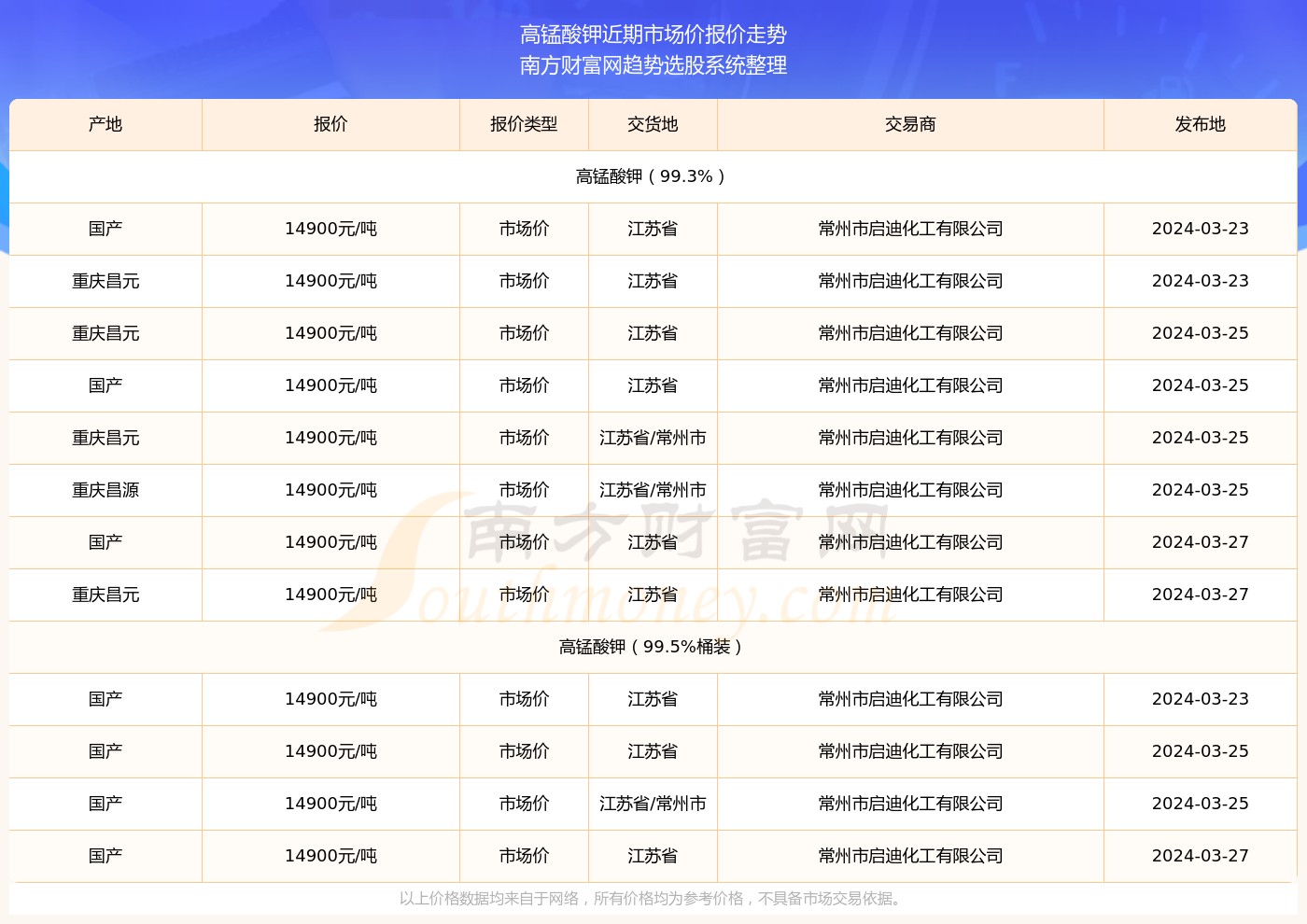Screen dimensions: 1307x924
Task: Select the "重庆昌源" origin cell
Action: [105, 490]
